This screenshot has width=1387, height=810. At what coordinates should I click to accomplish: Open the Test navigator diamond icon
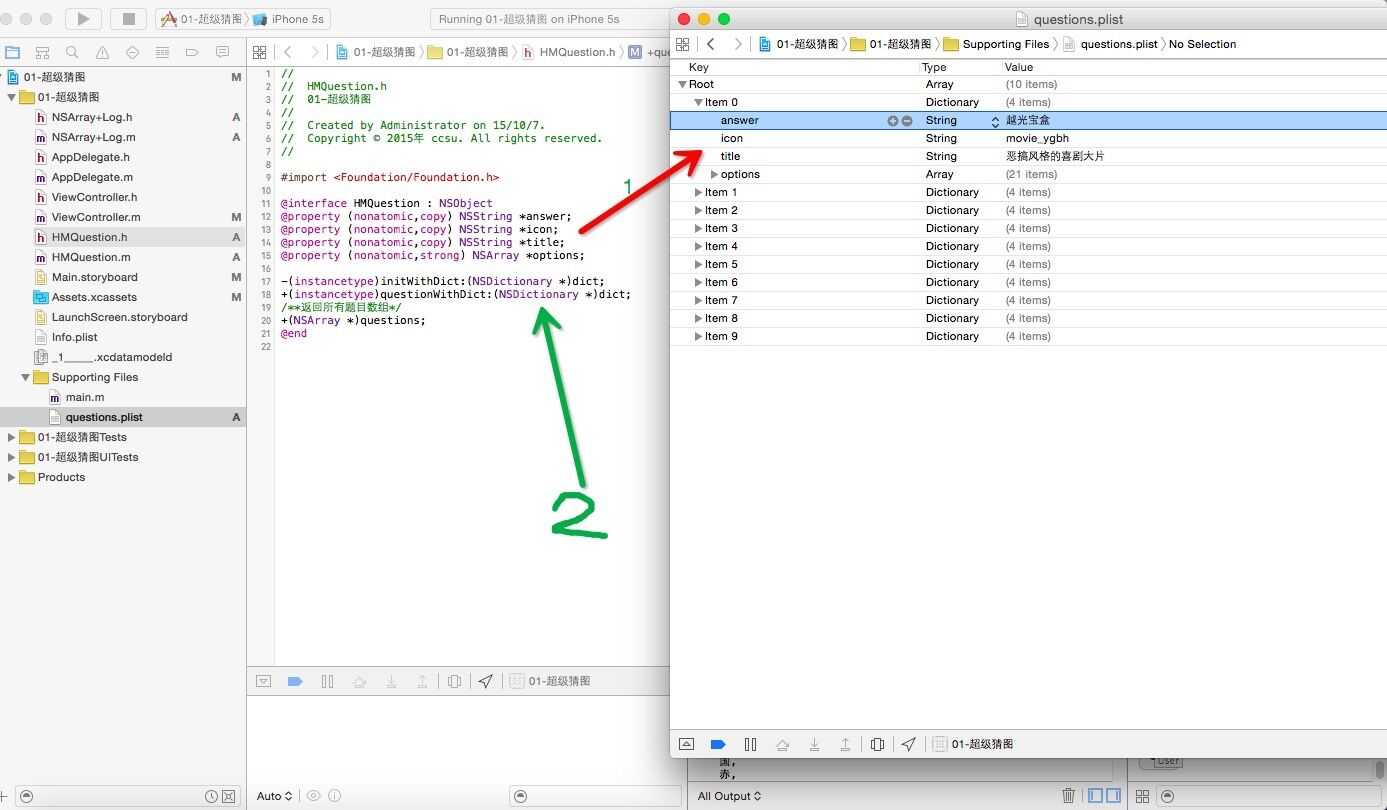[x=132, y=52]
